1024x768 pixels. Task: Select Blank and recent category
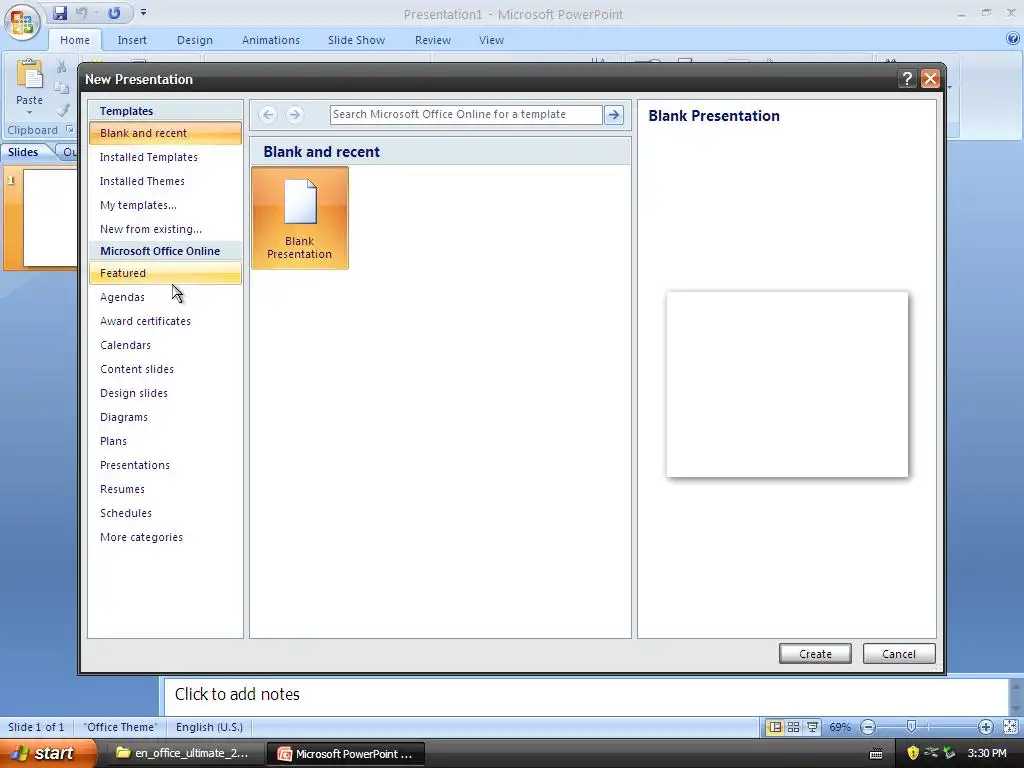(165, 133)
